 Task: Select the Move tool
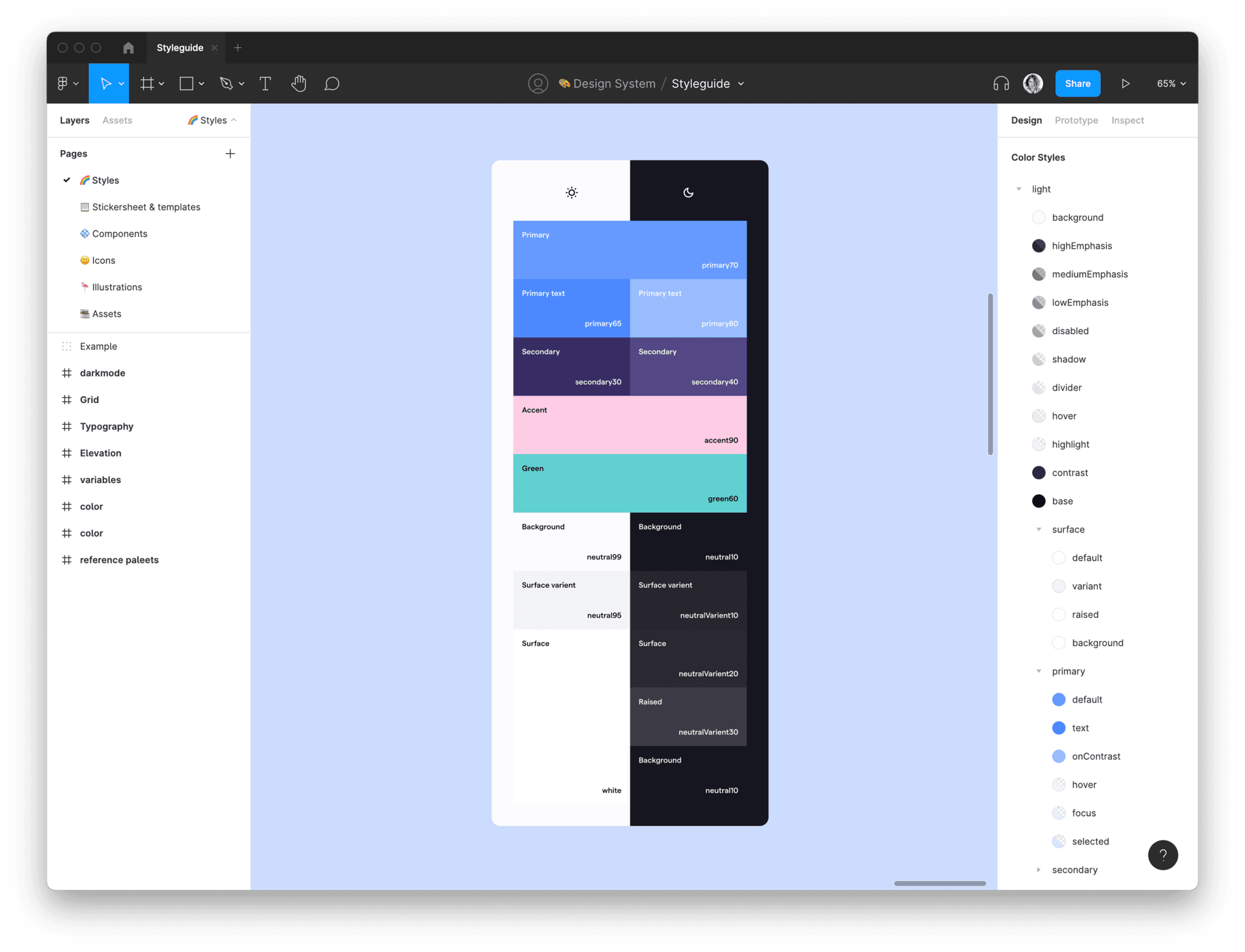coord(106,83)
